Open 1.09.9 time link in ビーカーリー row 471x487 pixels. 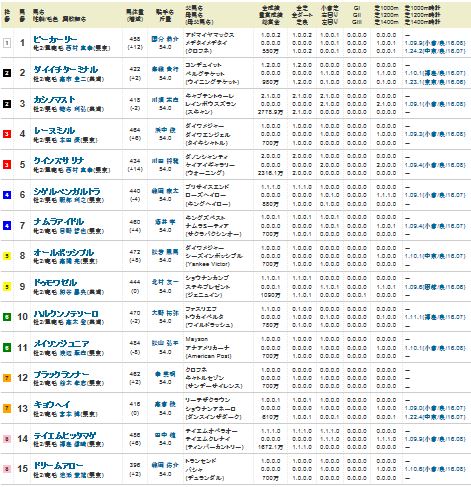coord(435,43)
